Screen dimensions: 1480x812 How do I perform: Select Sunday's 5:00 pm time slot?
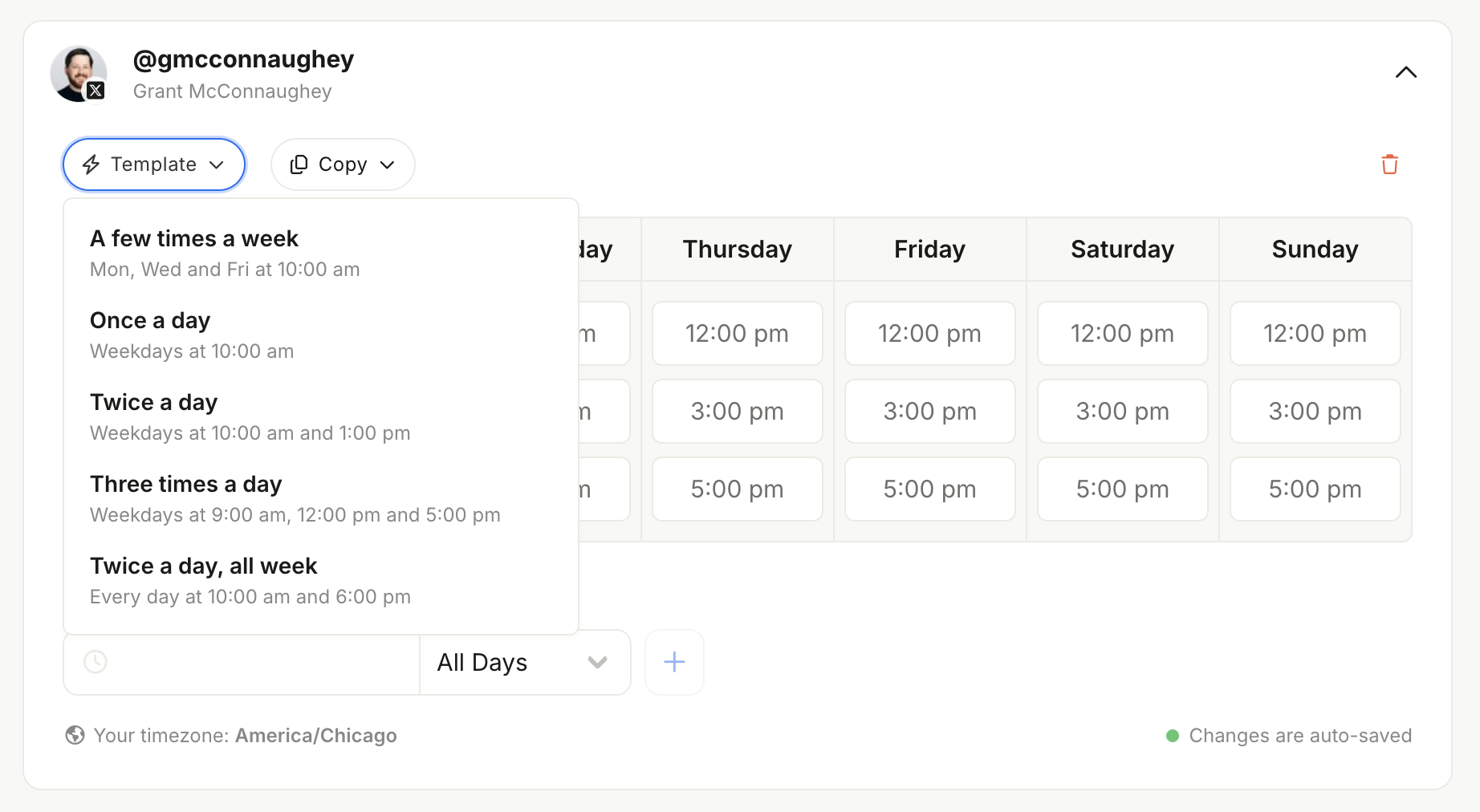coord(1315,489)
